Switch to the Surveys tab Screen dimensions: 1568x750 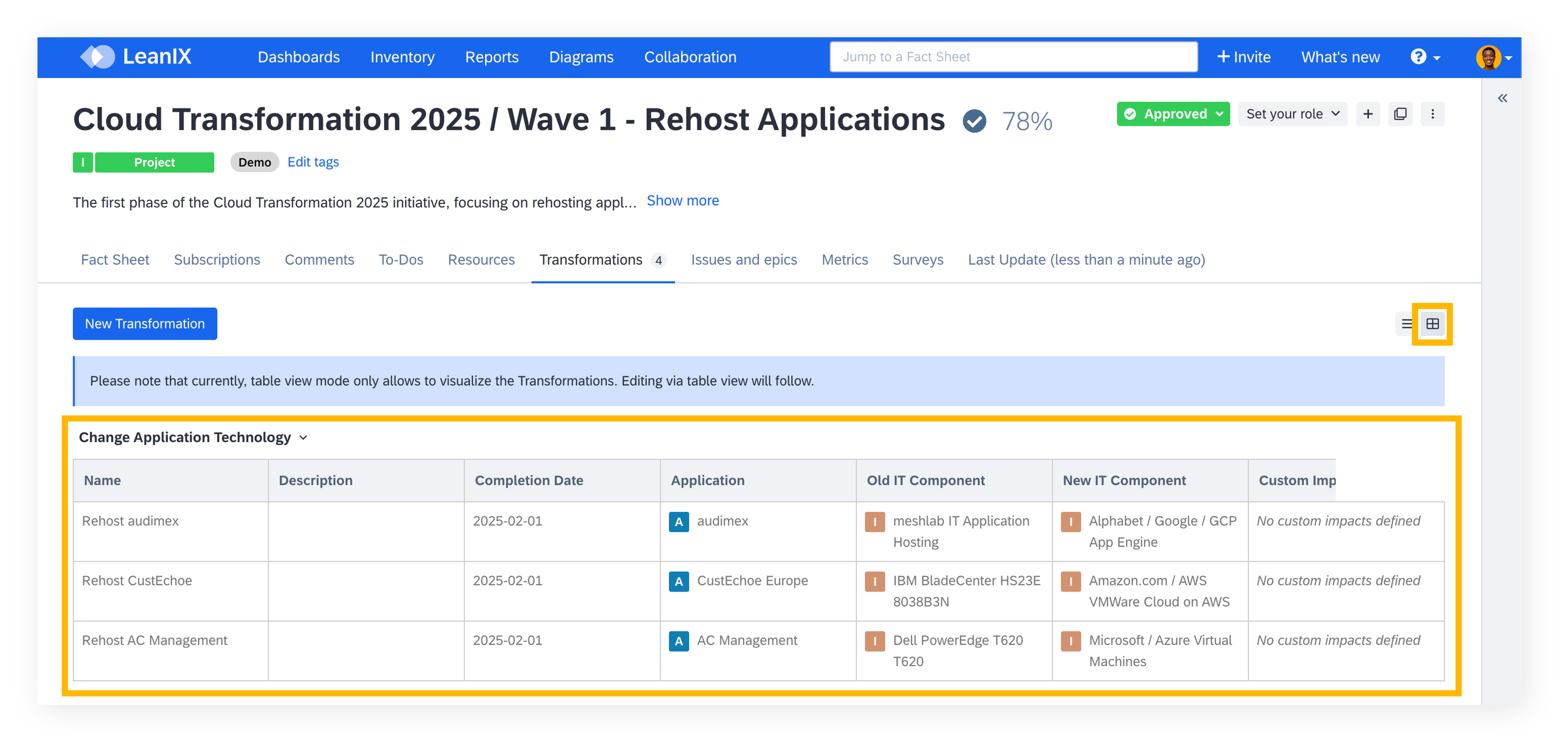tap(918, 260)
